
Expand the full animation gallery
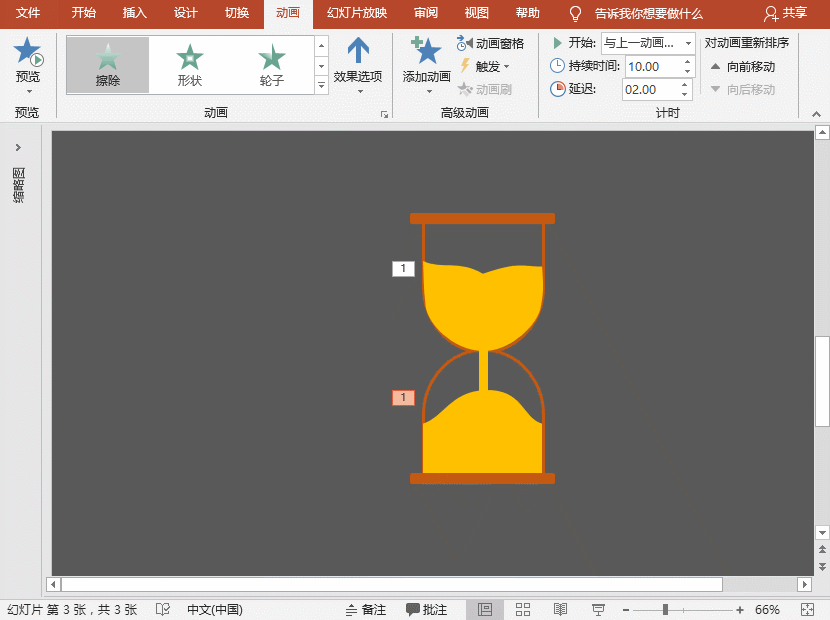tap(321, 85)
